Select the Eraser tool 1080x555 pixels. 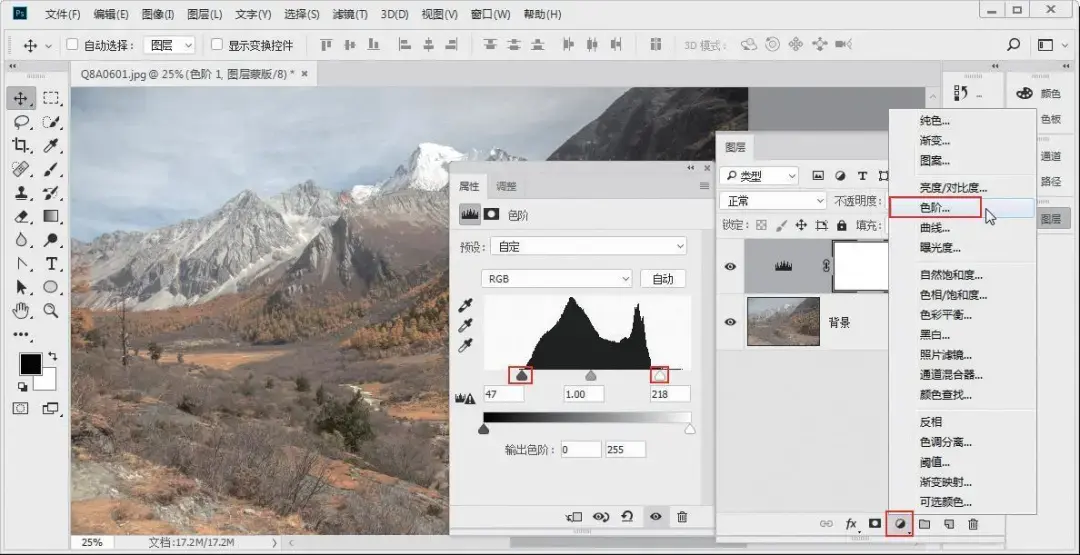(x=21, y=216)
